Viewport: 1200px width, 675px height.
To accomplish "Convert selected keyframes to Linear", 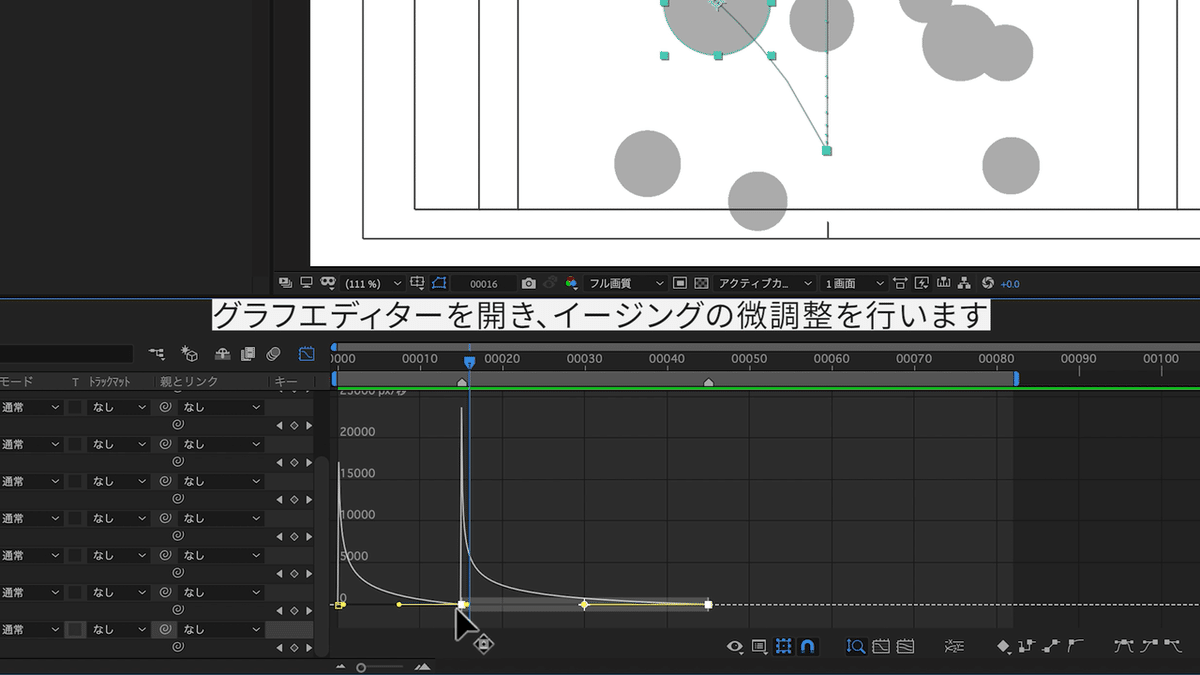I will click(x=1050, y=647).
